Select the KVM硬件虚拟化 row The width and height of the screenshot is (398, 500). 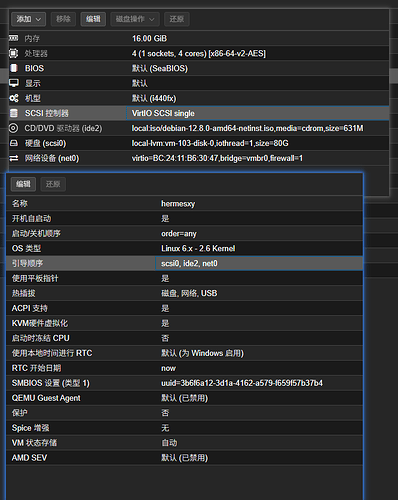(x=184, y=323)
